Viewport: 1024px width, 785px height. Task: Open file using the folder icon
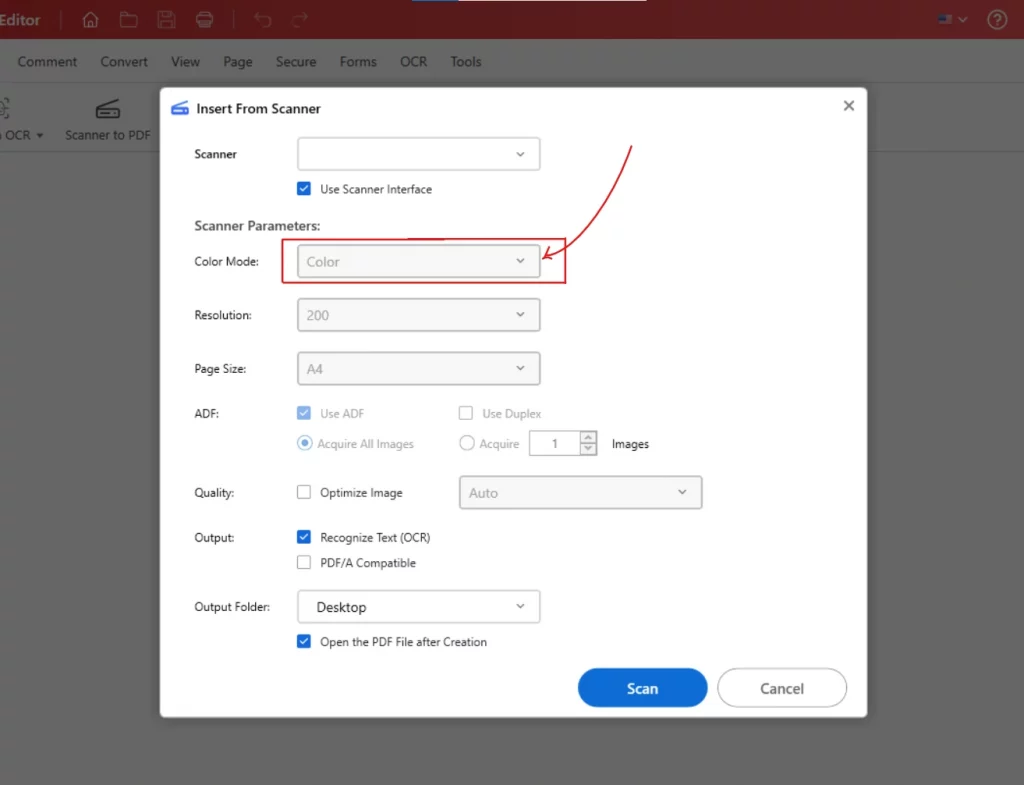pyautogui.click(x=129, y=20)
